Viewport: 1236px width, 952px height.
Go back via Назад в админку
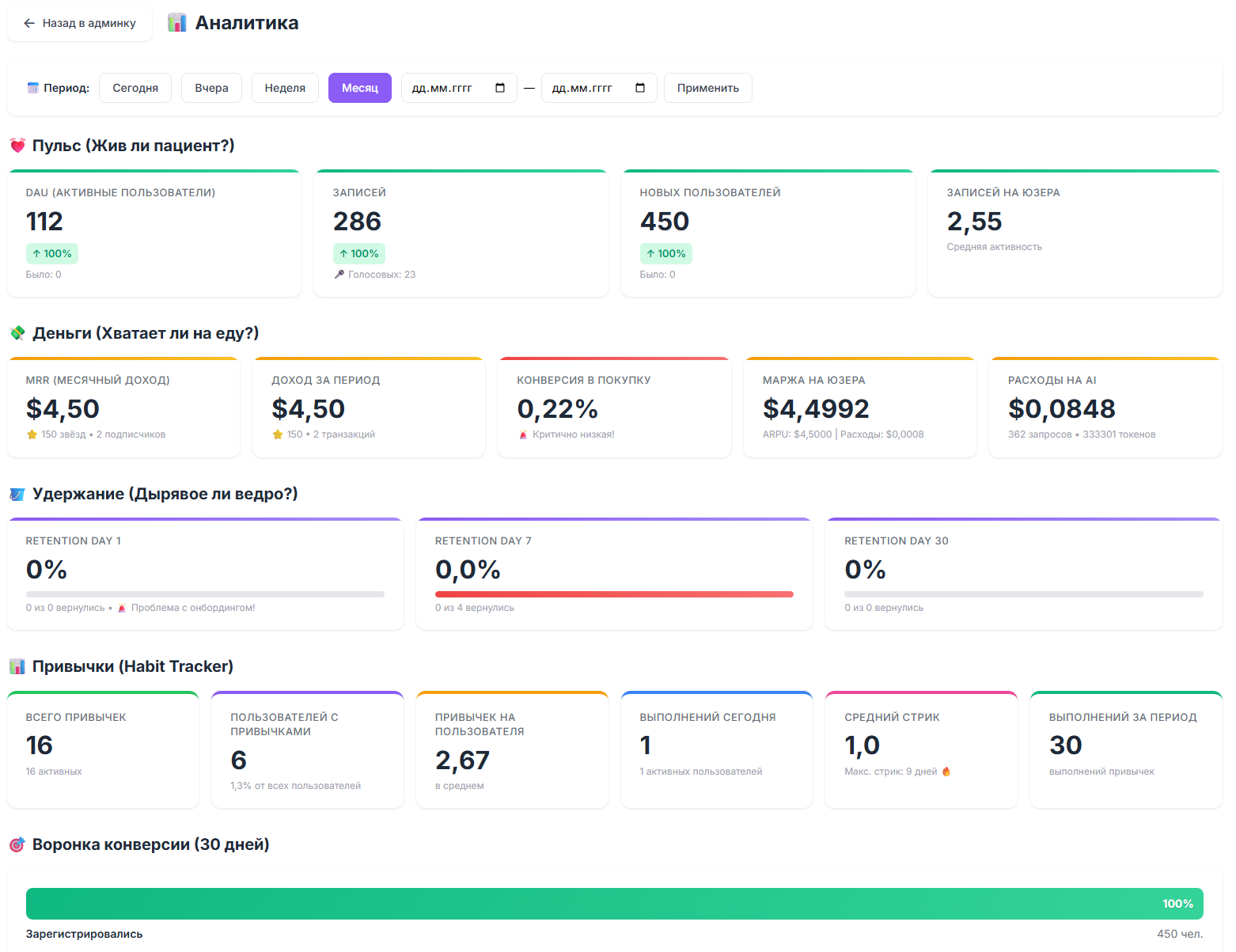click(x=79, y=23)
